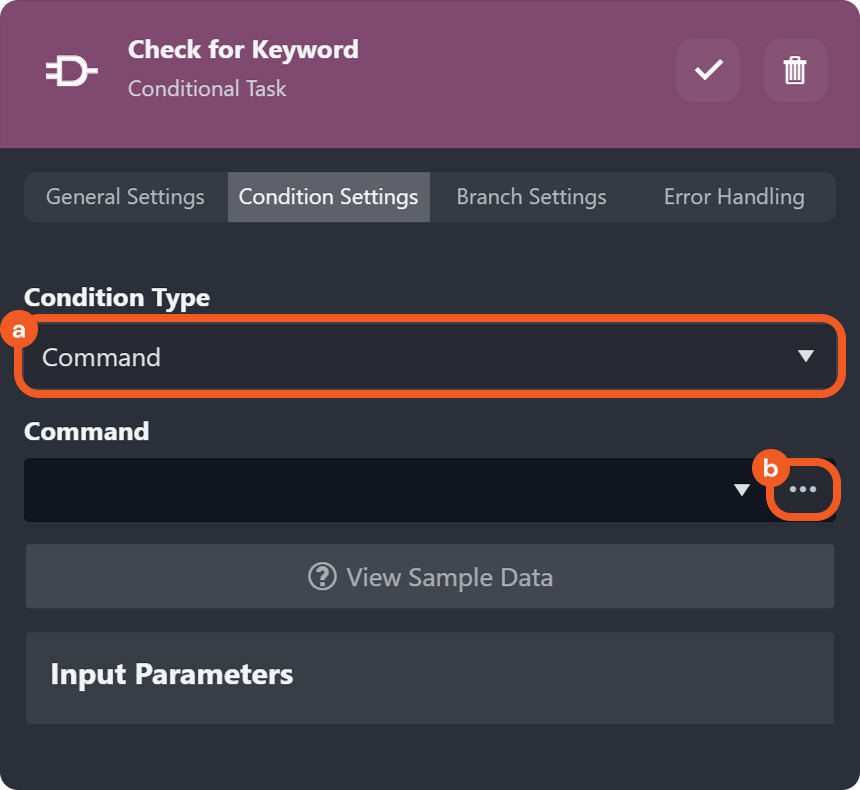
Task: Confirm changes with the checkmark button
Action: pyautogui.click(x=708, y=70)
